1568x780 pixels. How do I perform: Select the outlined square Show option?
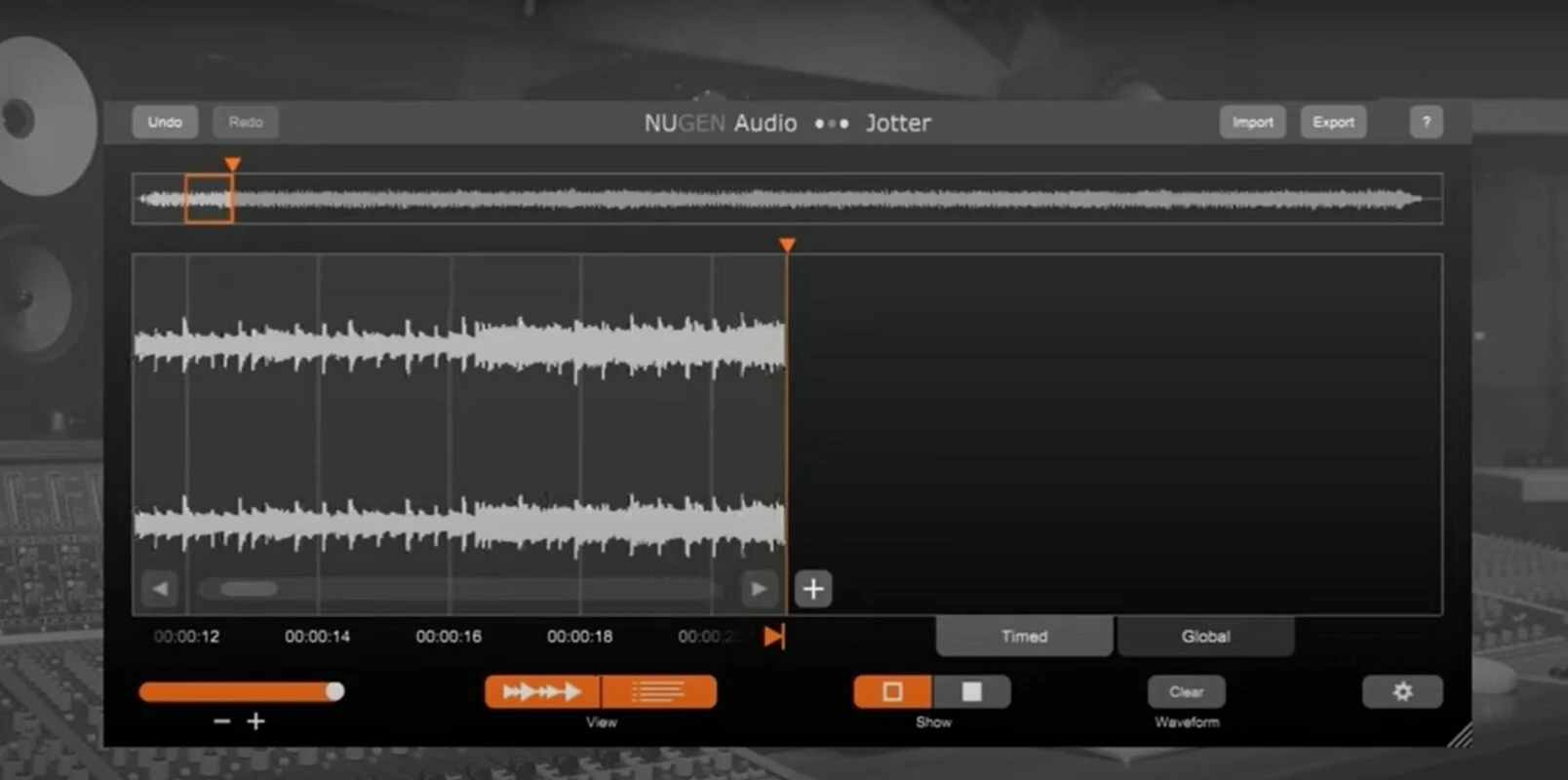892,691
